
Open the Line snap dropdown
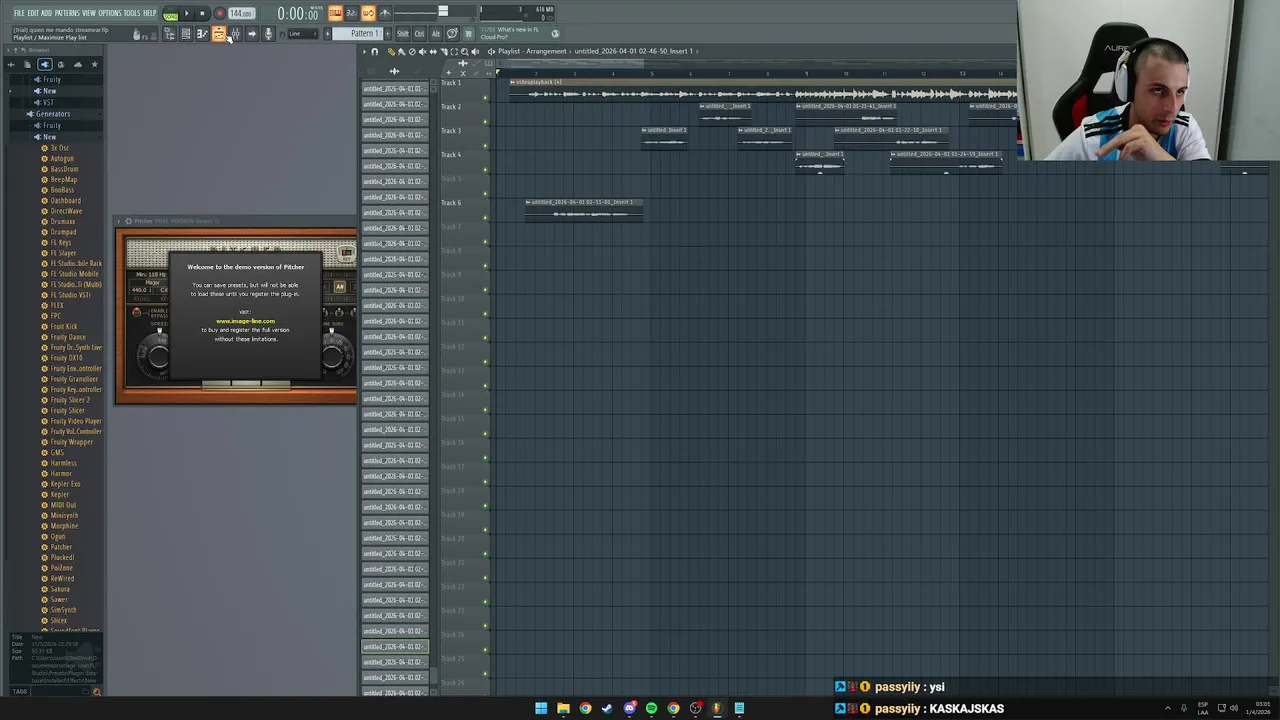303,34
